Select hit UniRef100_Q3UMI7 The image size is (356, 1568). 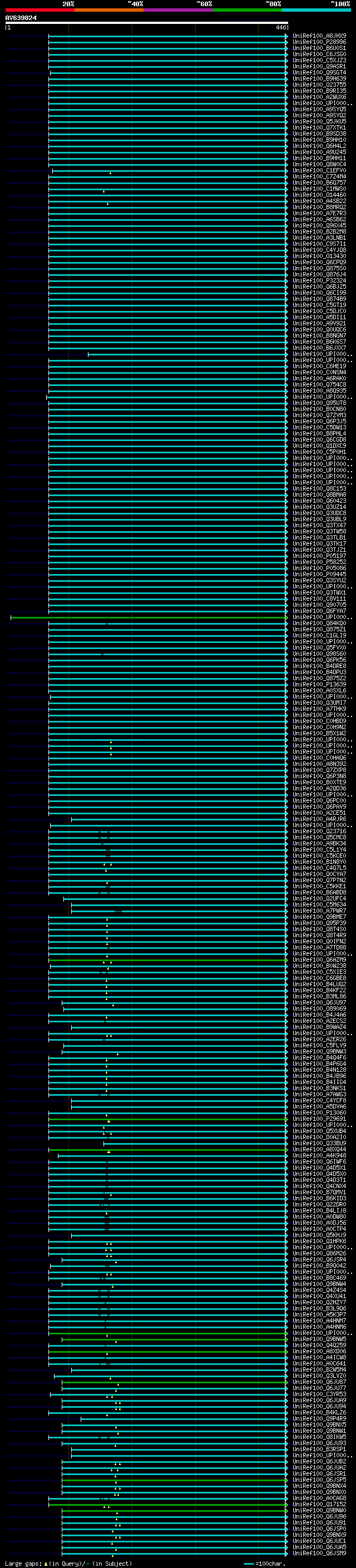point(319,703)
